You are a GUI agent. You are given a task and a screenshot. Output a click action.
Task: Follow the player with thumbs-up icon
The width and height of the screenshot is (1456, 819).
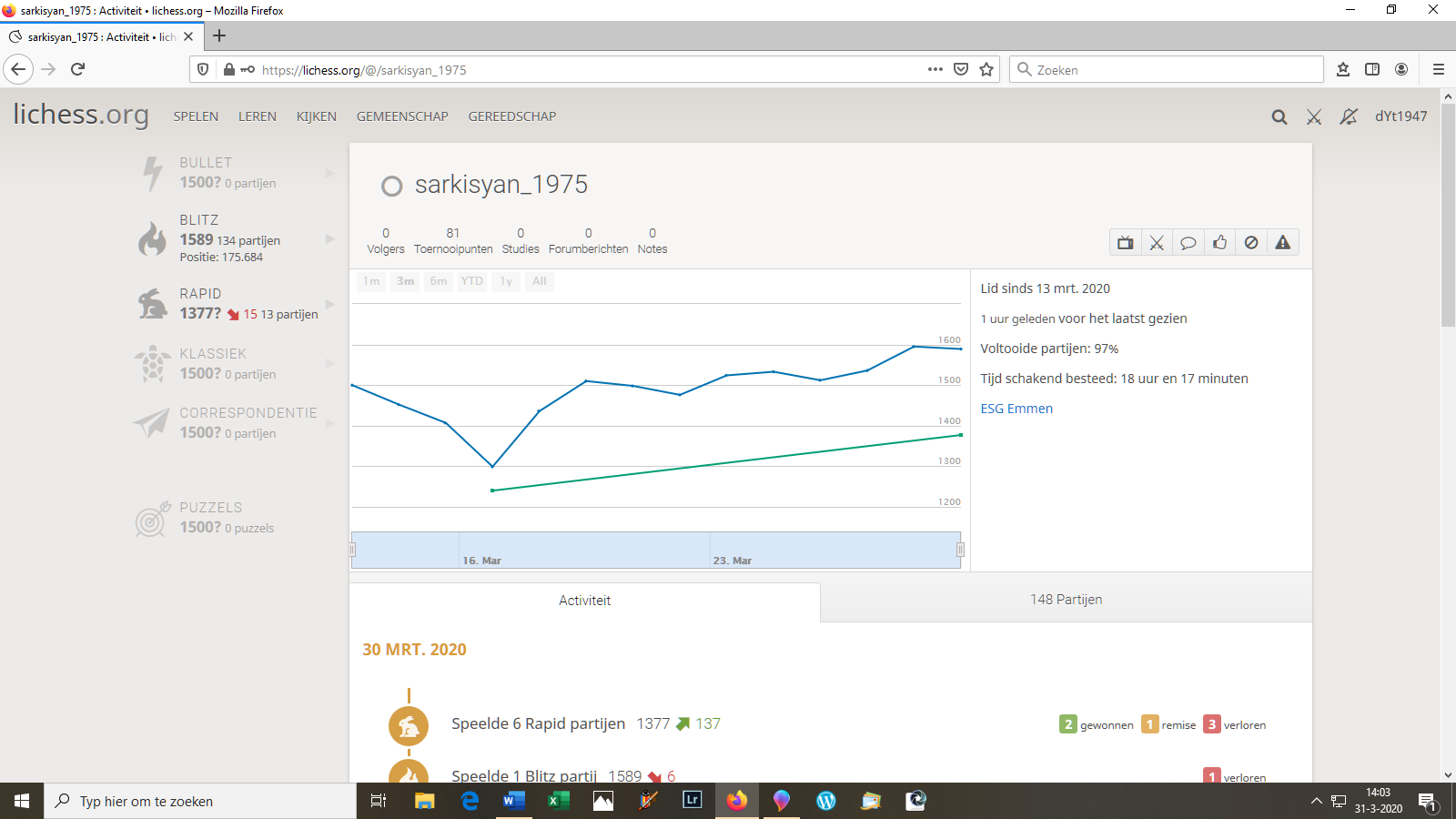point(1219,243)
